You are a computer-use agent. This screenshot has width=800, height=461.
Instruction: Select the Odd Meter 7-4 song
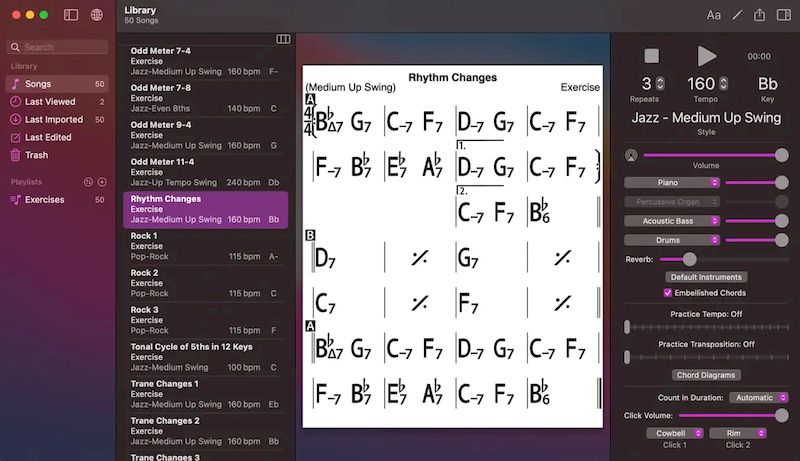pyautogui.click(x=204, y=61)
